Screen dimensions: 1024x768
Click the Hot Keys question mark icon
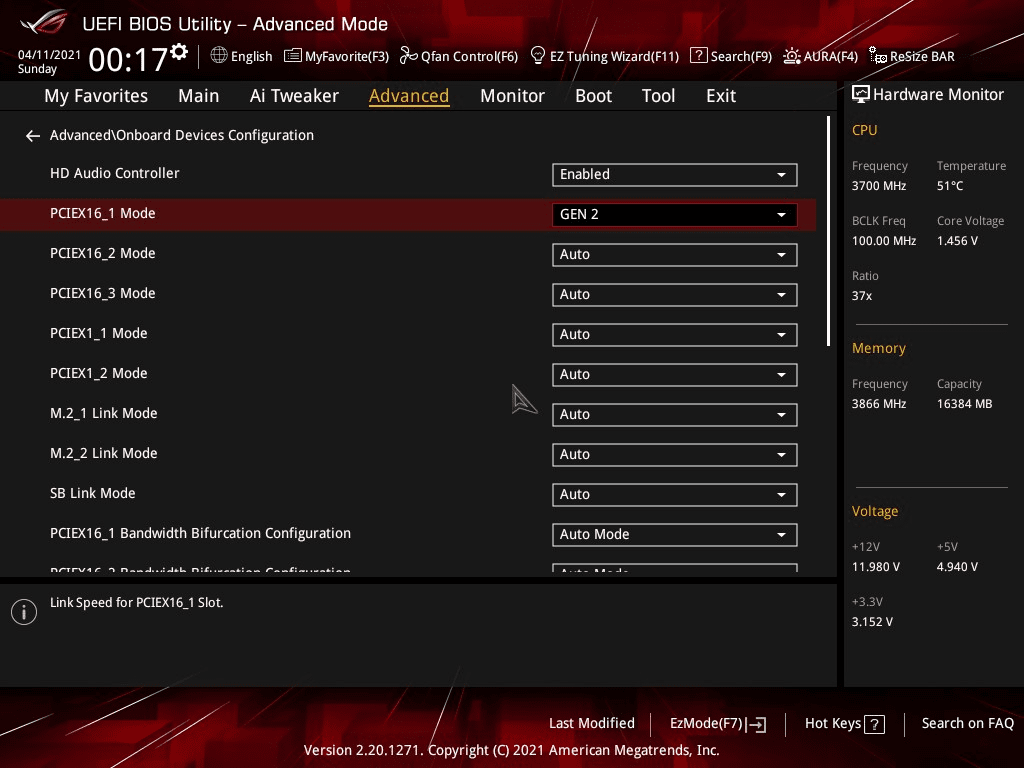(x=874, y=724)
